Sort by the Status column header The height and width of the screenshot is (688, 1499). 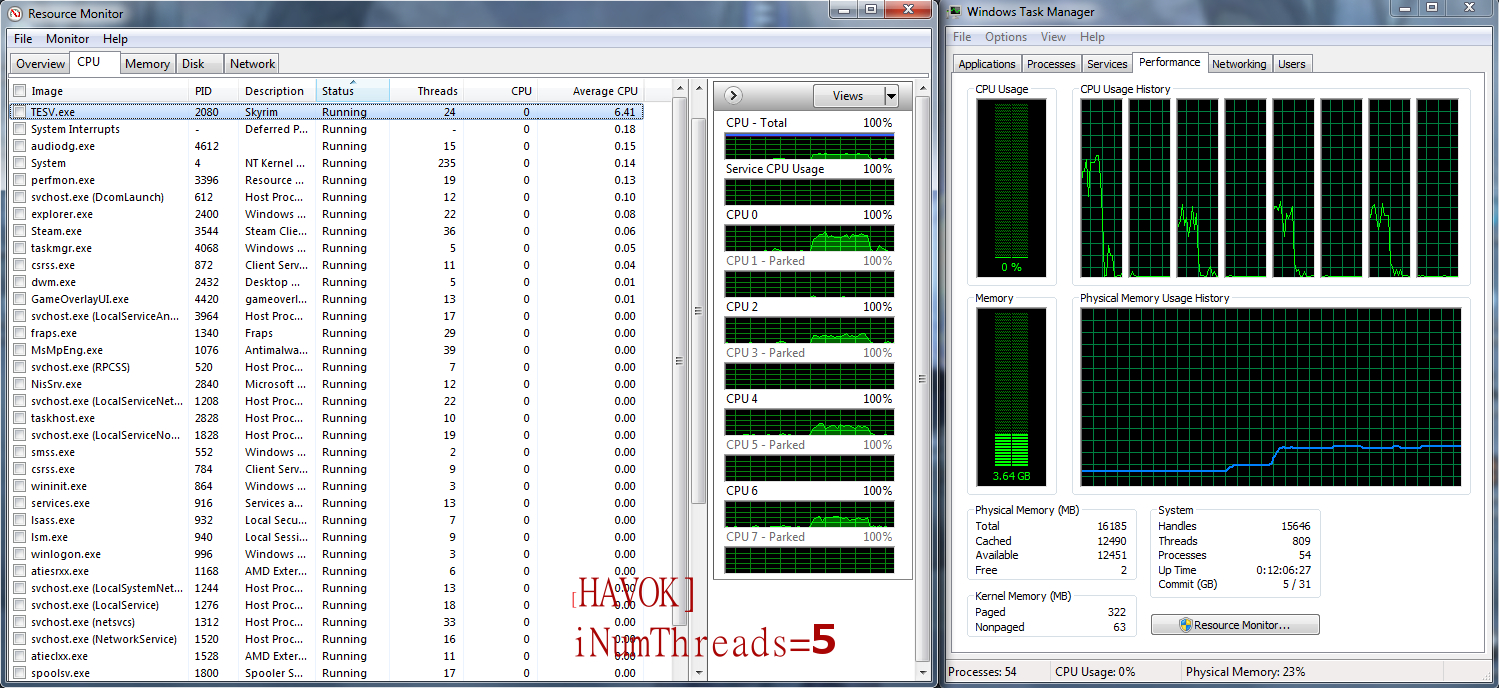pyautogui.click(x=352, y=91)
